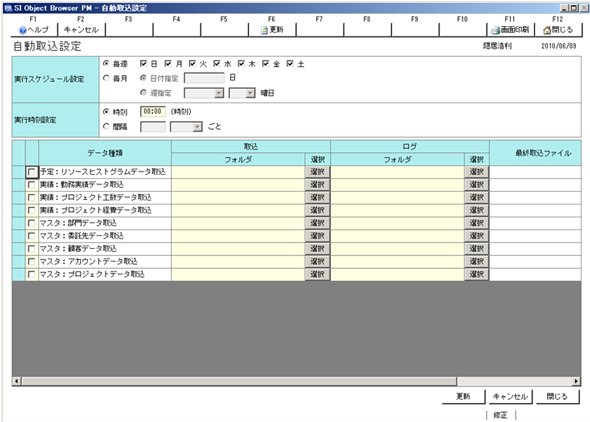This screenshot has width=590, height=422.
Task: Click ログ 選択 button for 委託先データ row
Action: (476, 236)
